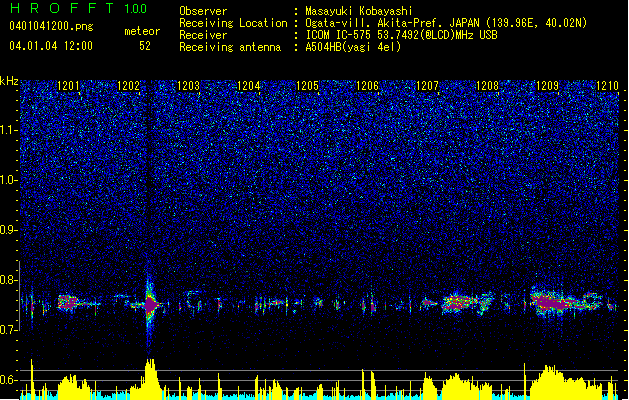
Task: Click the kHz axis unit label
Action: coord(9,81)
